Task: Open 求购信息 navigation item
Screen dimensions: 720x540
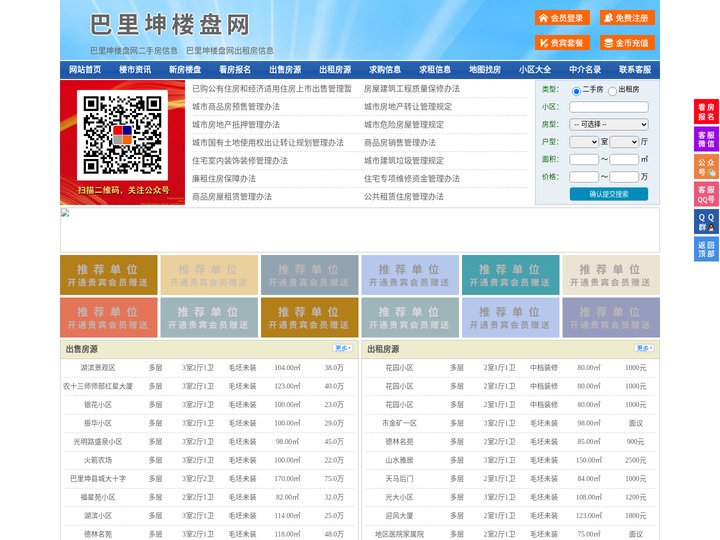Action: pyautogui.click(x=385, y=70)
